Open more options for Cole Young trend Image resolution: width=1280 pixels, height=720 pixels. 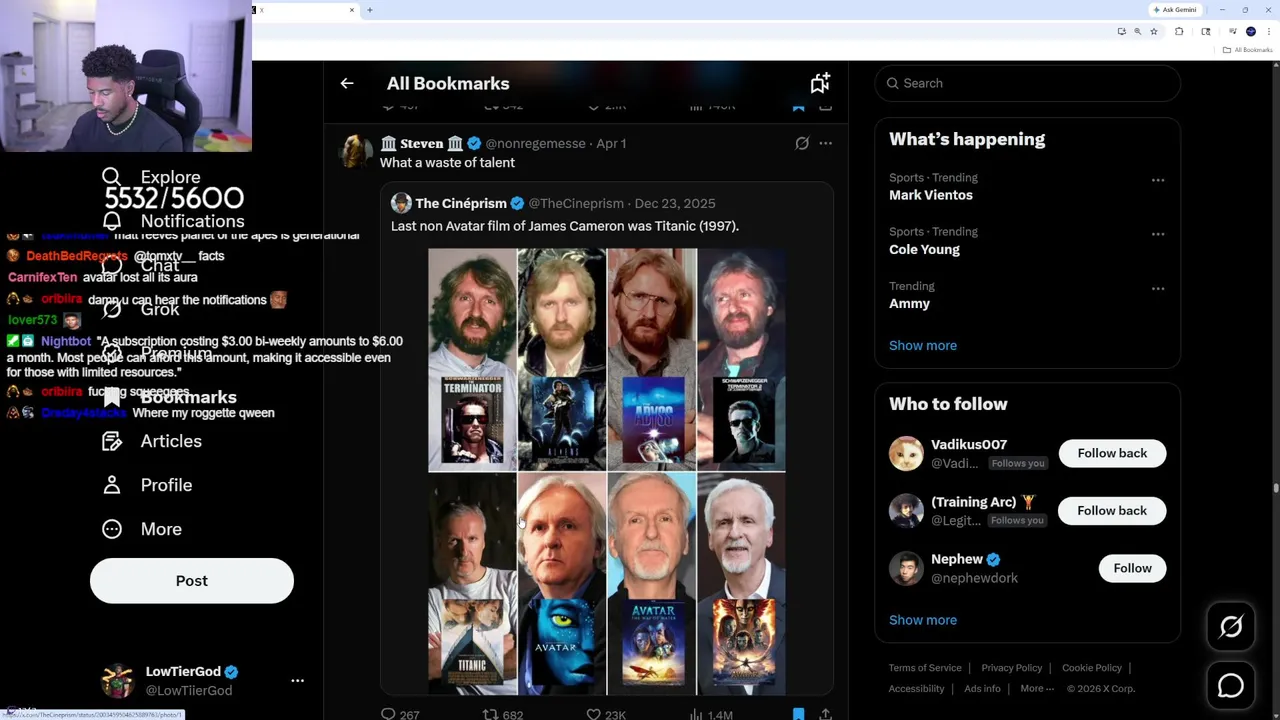[x=1158, y=234]
